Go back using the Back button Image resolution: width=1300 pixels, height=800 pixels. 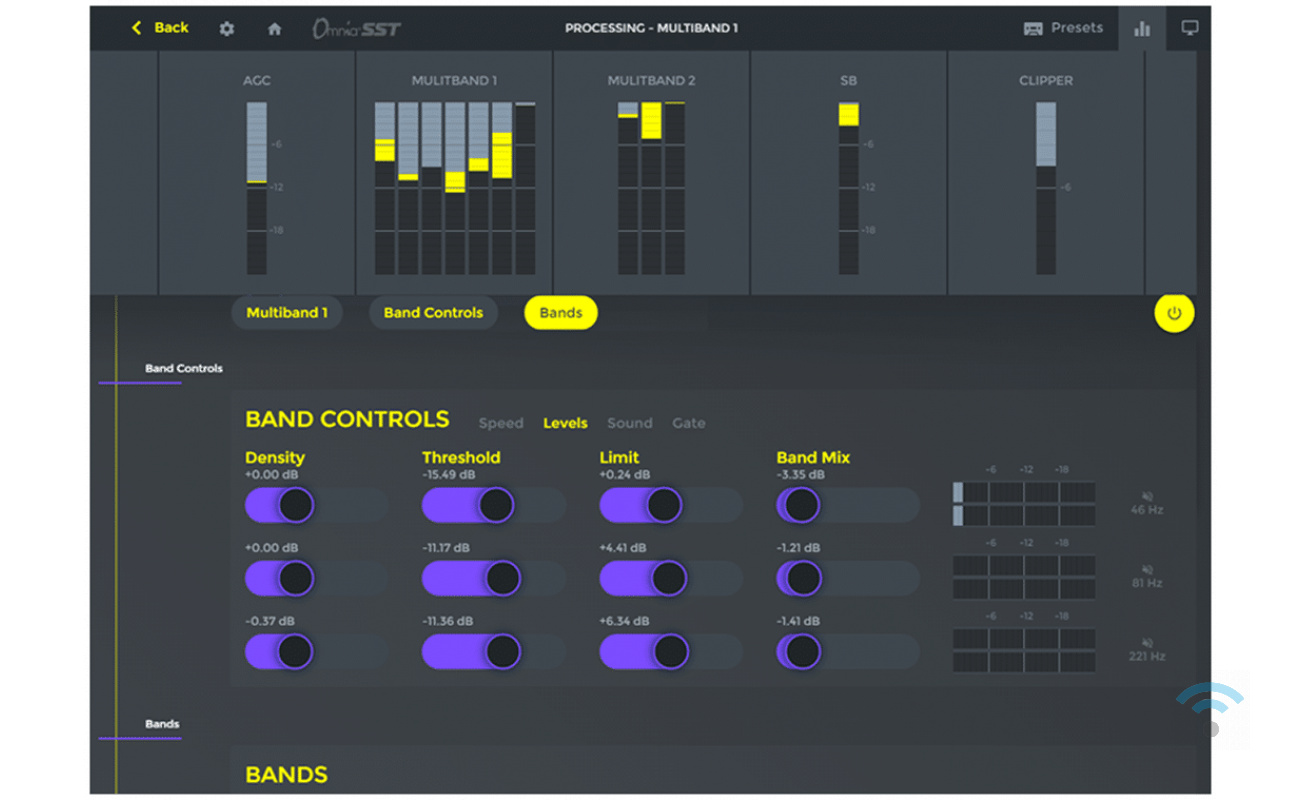(160, 28)
